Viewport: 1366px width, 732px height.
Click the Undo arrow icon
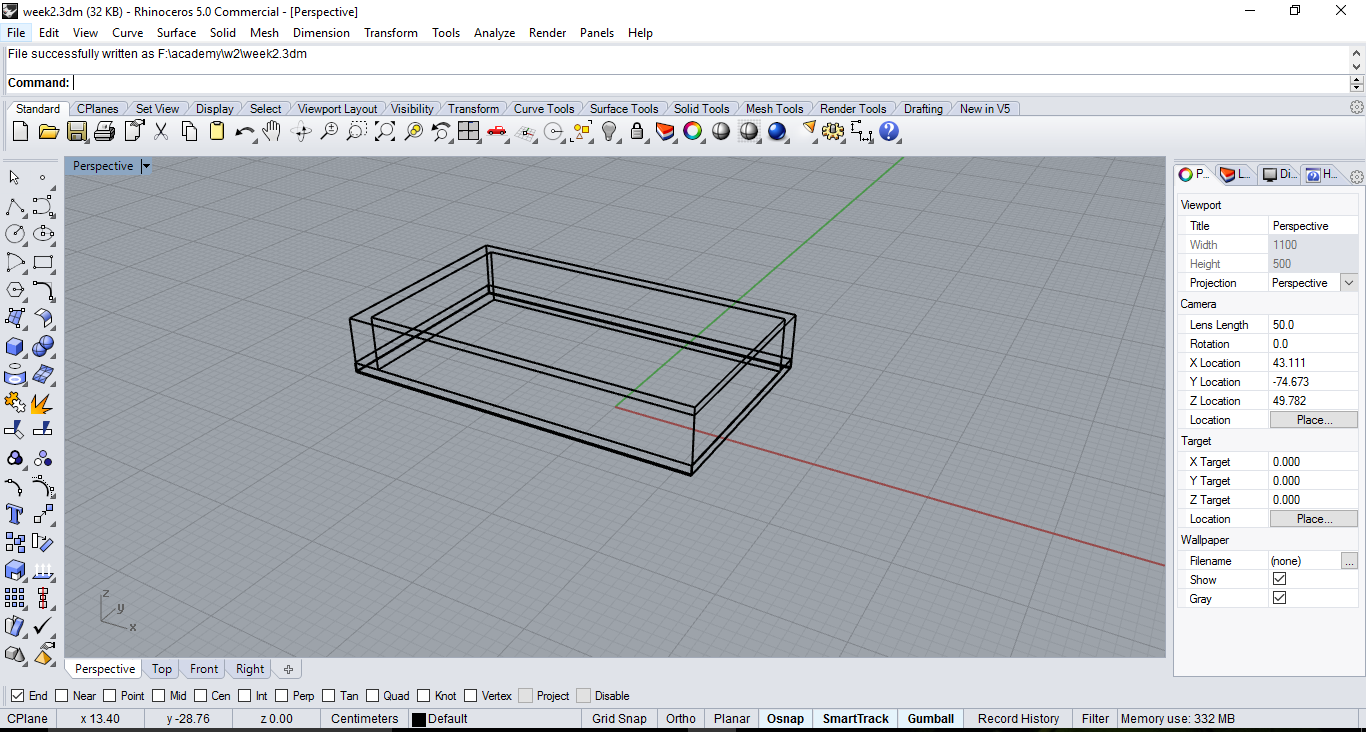244,131
